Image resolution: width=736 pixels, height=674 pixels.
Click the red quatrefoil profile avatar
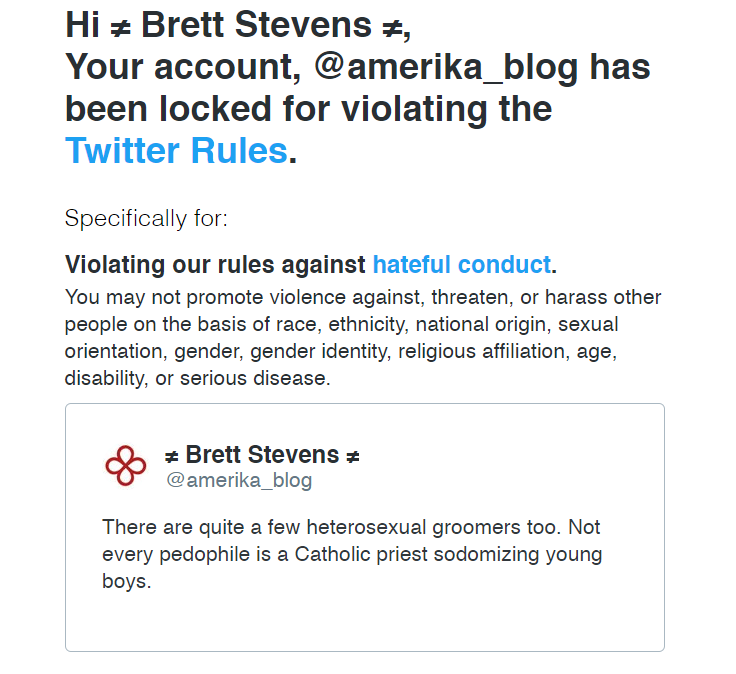pyautogui.click(x=125, y=465)
